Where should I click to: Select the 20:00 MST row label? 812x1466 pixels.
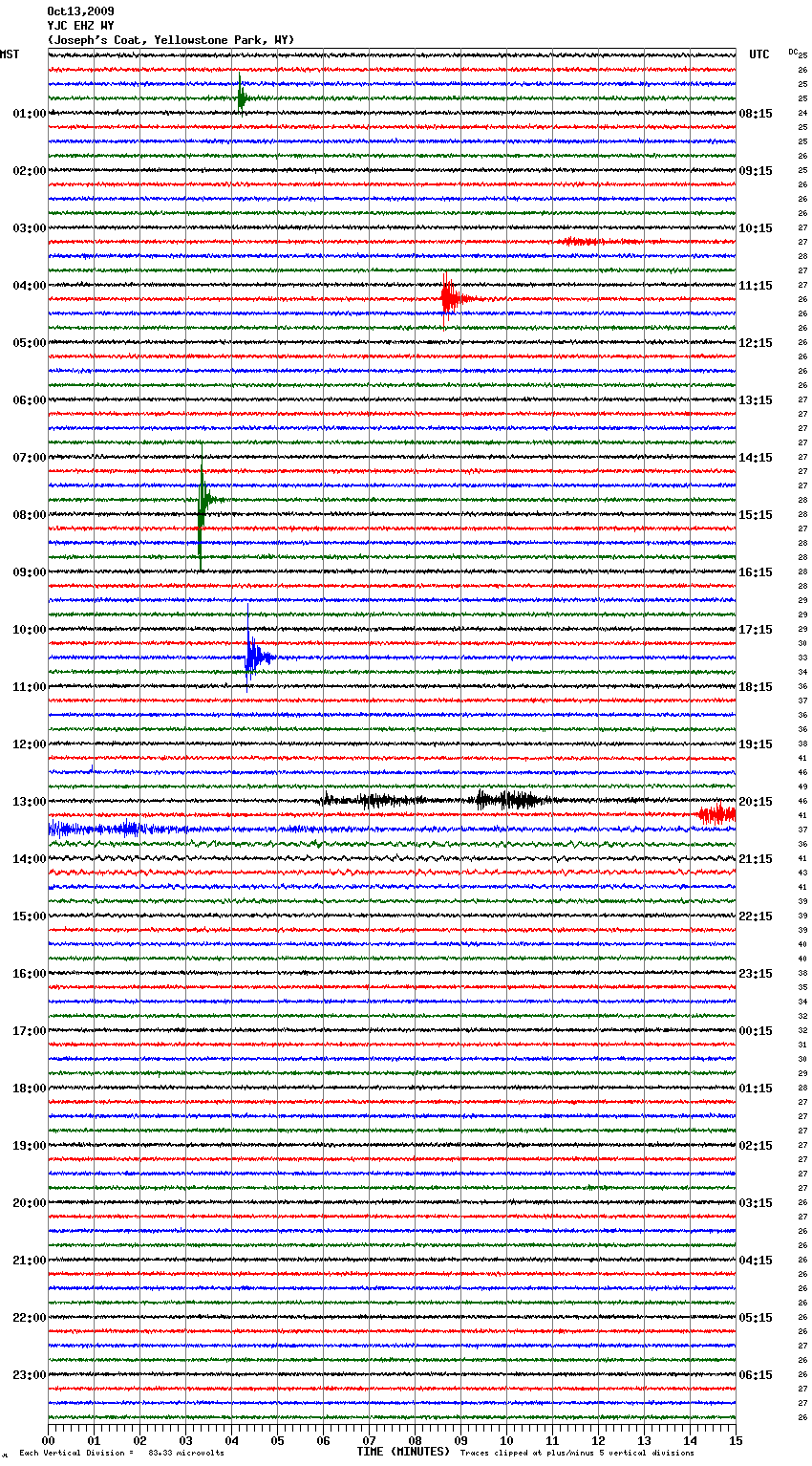point(30,1203)
